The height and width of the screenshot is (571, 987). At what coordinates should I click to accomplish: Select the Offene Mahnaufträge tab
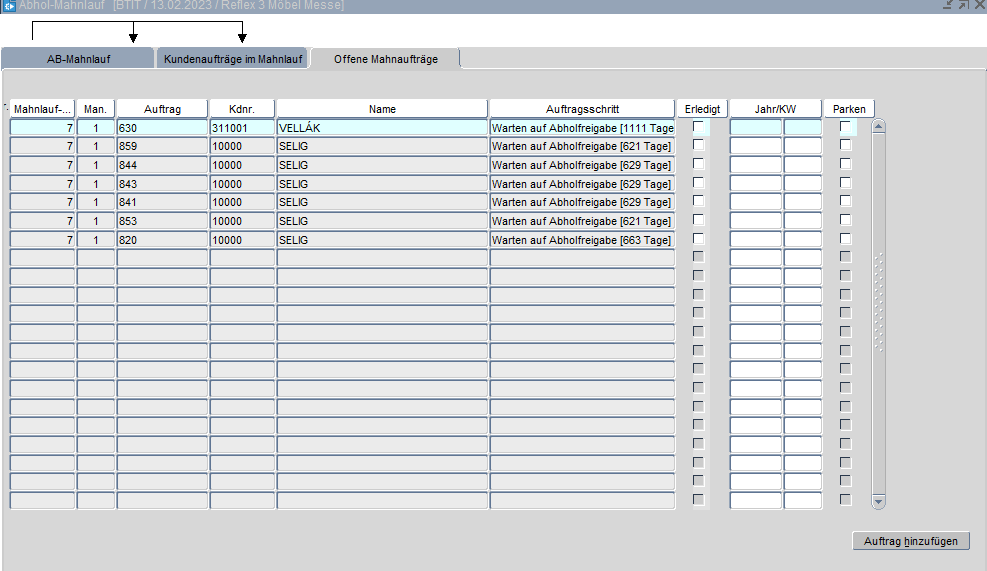[385, 59]
